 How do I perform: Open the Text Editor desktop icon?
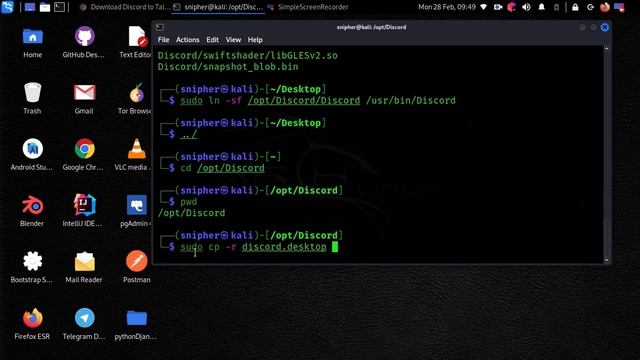pyautogui.click(x=136, y=42)
